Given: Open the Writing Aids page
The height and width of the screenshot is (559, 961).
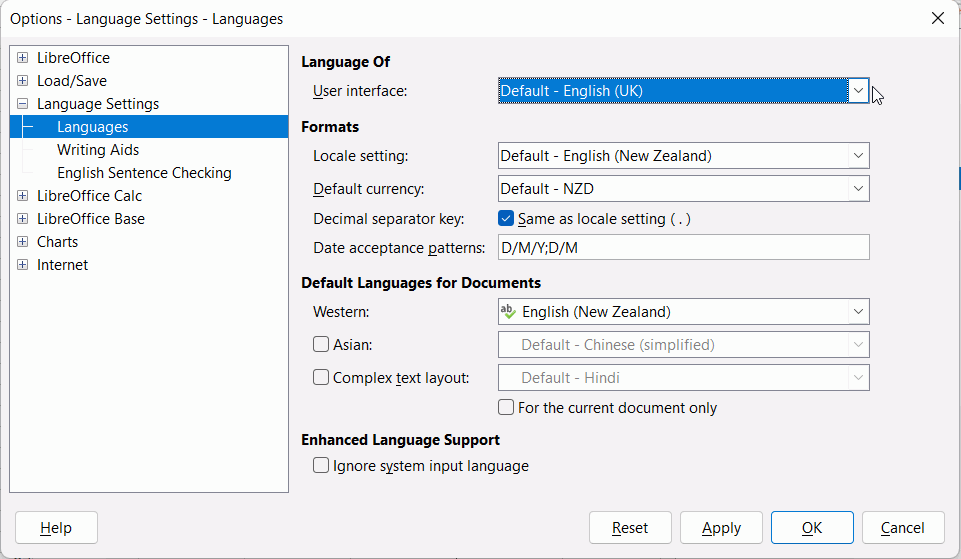Looking at the screenshot, I should [98, 150].
